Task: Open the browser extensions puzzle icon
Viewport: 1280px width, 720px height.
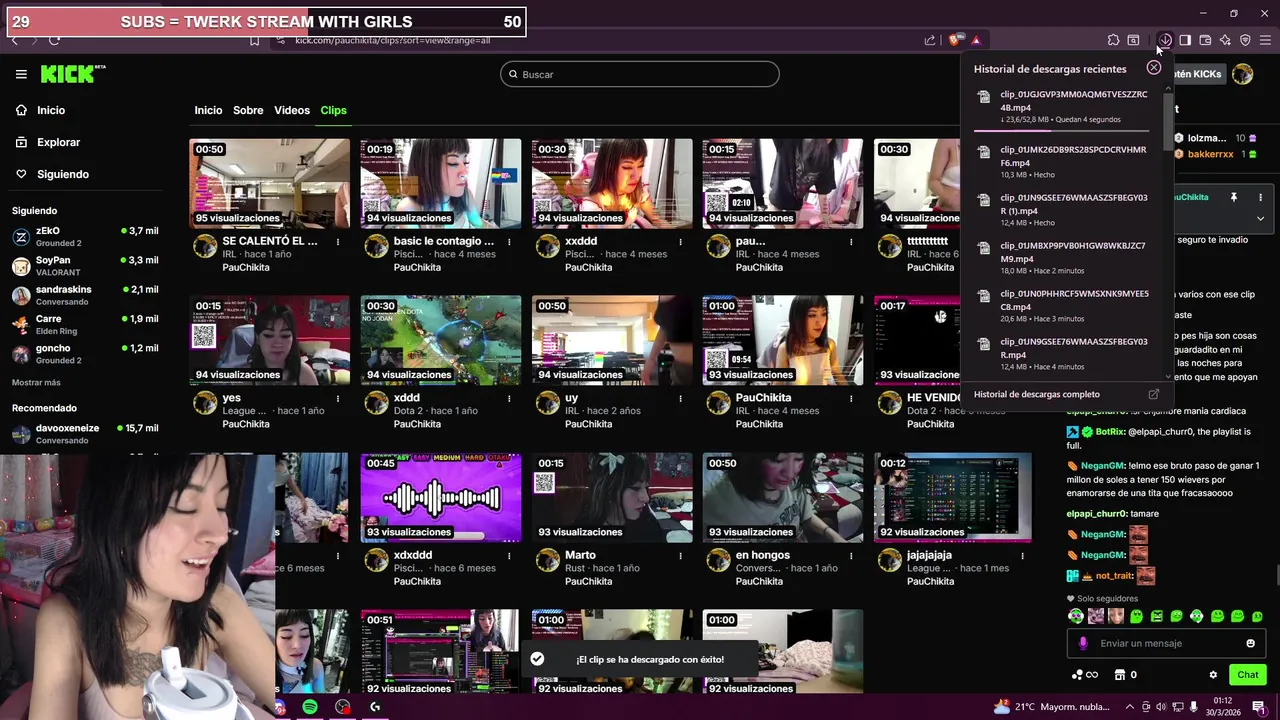Action: click(1113, 40)
